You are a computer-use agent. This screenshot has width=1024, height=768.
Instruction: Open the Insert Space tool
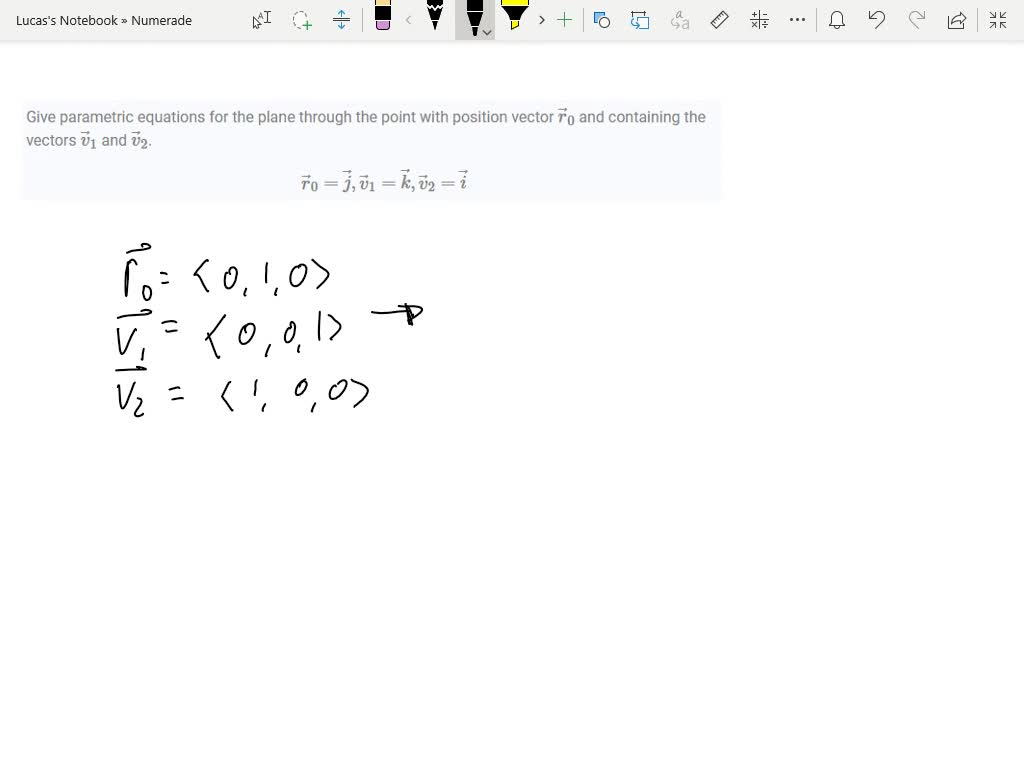click(340, 20)
